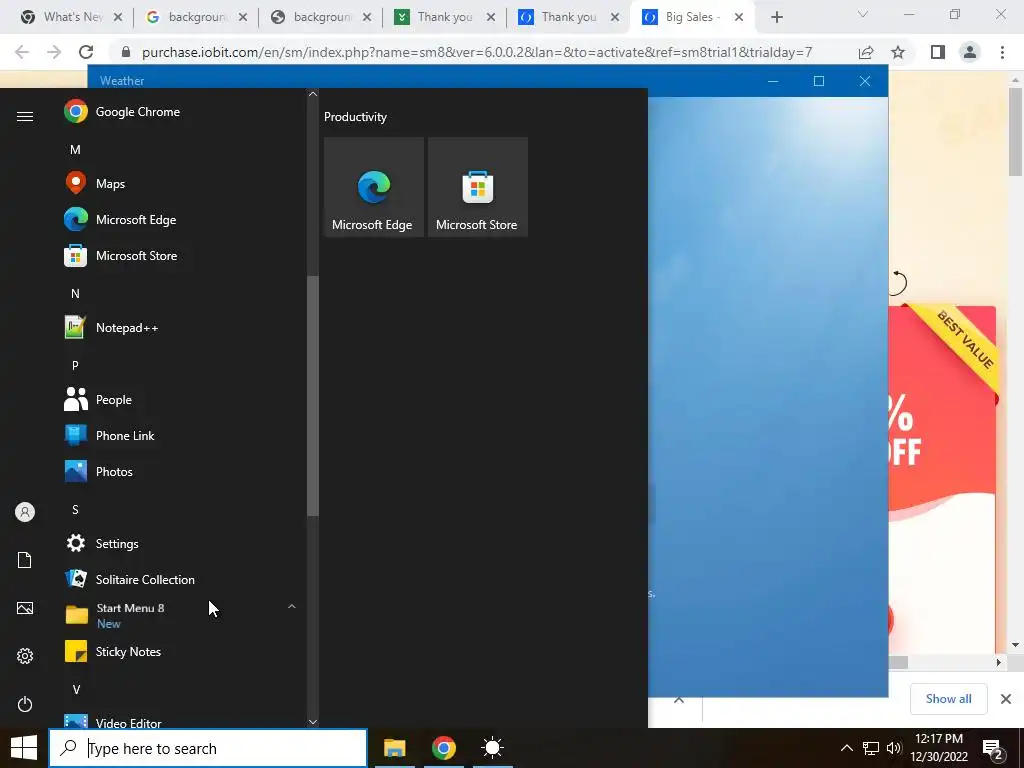Jump to the letter M index

75,150
